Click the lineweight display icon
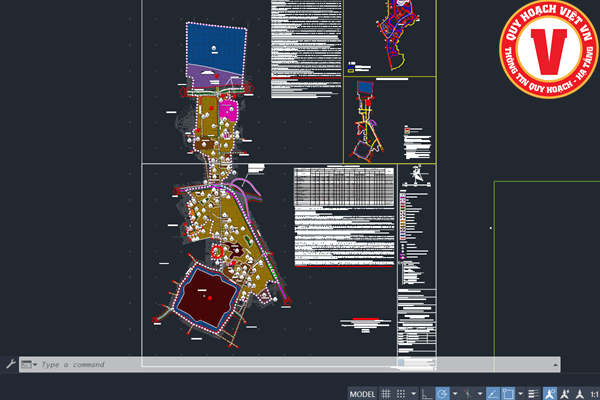This screenshot has height=400, width=600. [534, 394]
